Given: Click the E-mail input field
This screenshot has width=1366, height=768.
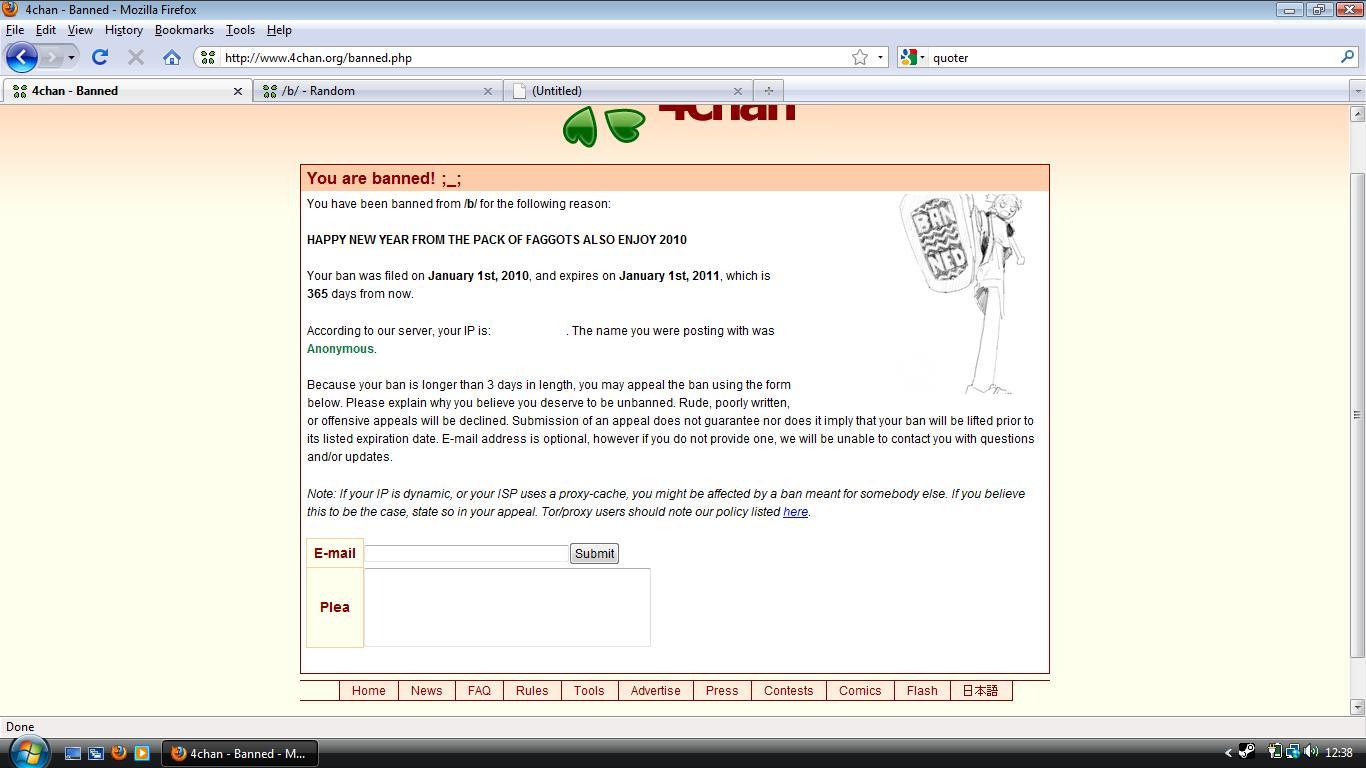Looking at the screenshot, I should click(x=467, y=553).
